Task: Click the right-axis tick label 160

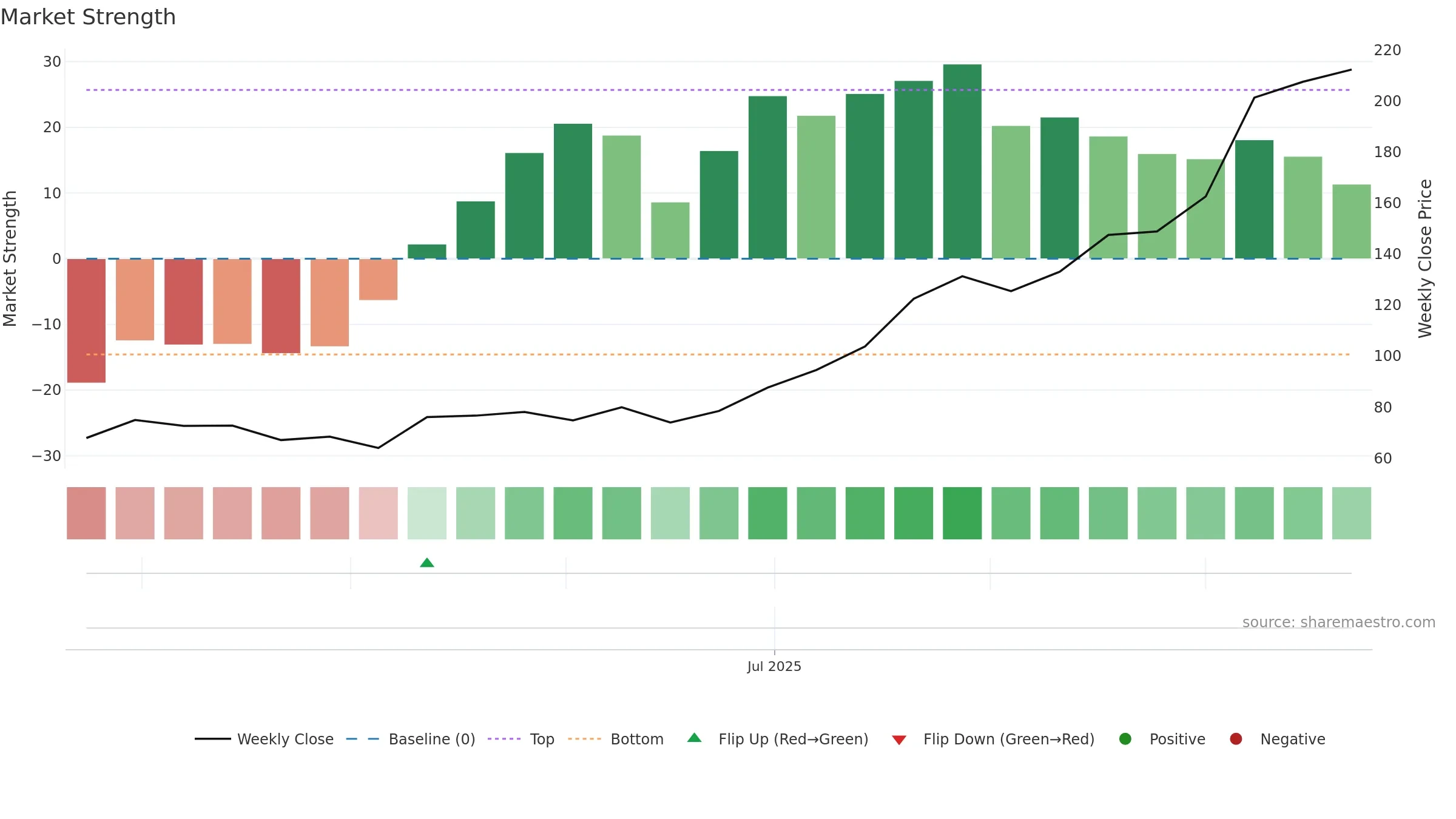Action: (x=1387, y=203)
